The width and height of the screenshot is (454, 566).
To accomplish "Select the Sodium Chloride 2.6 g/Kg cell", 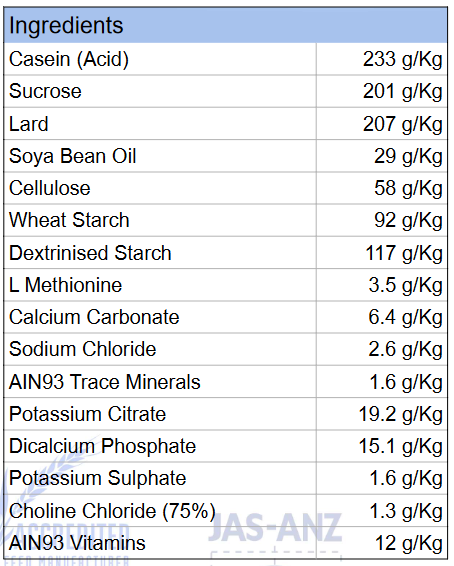I will click(x=381, y=349).
